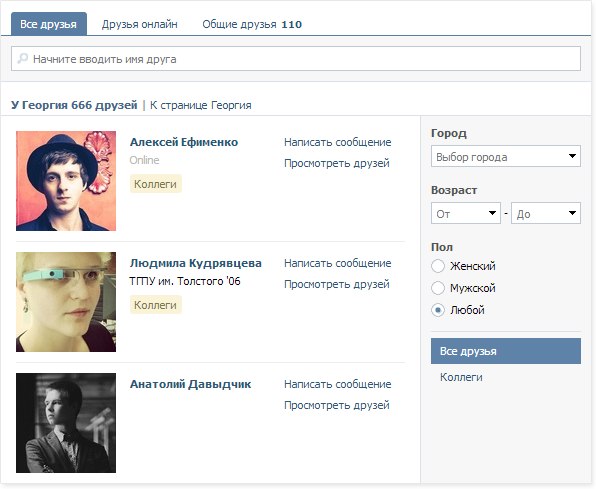Filter by «Коллеги» list in the sidebar
This screenshot has height=489, width=596.
(x=461, y=377)
